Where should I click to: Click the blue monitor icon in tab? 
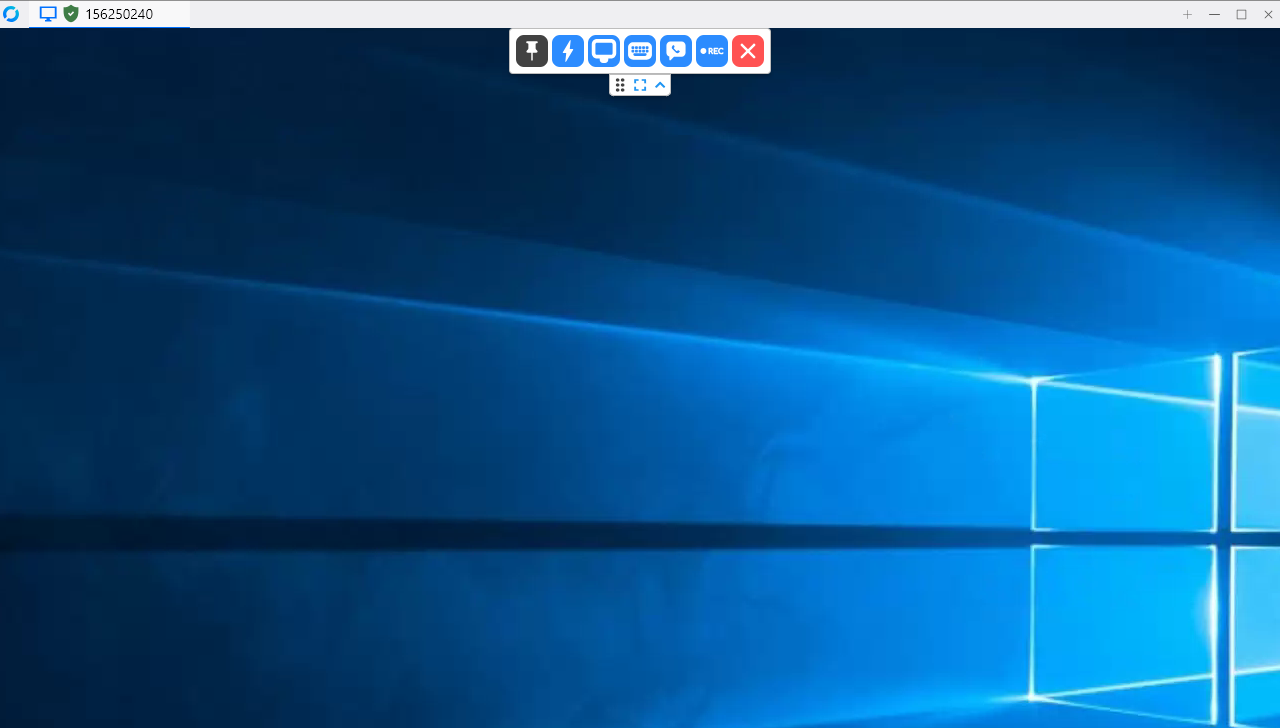point(48,14)
